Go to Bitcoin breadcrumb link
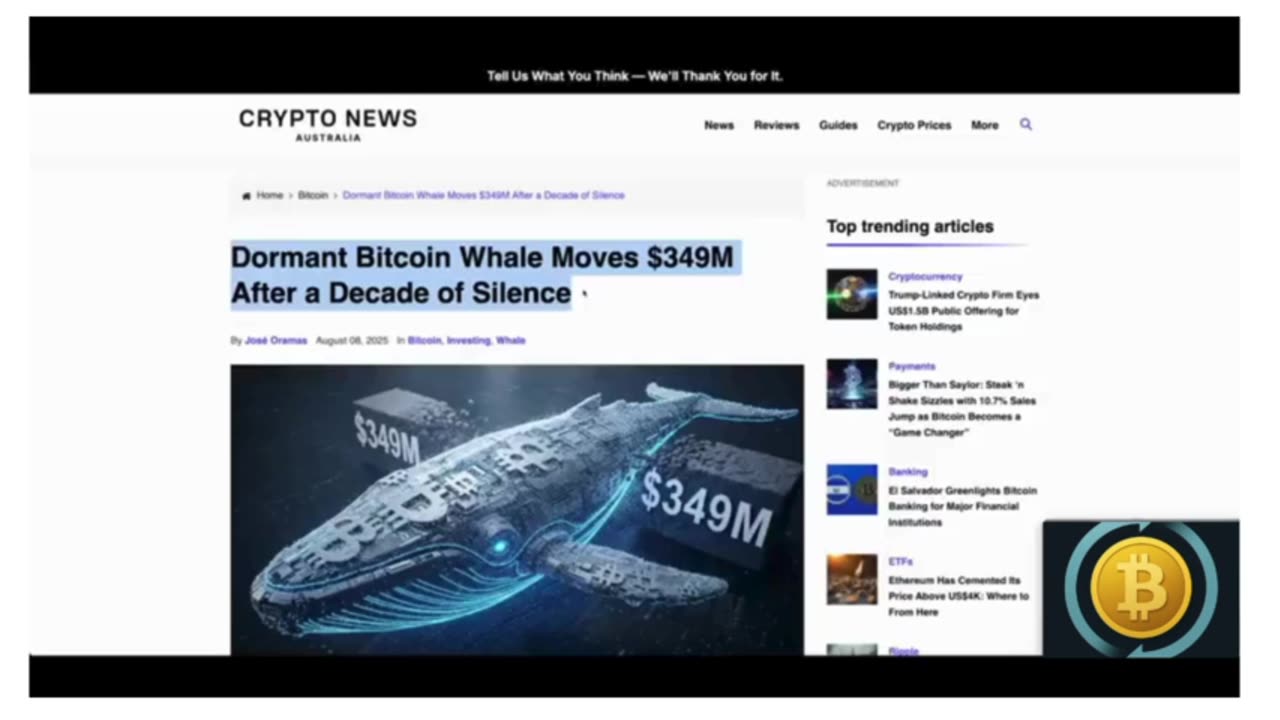 click(313, 195)
